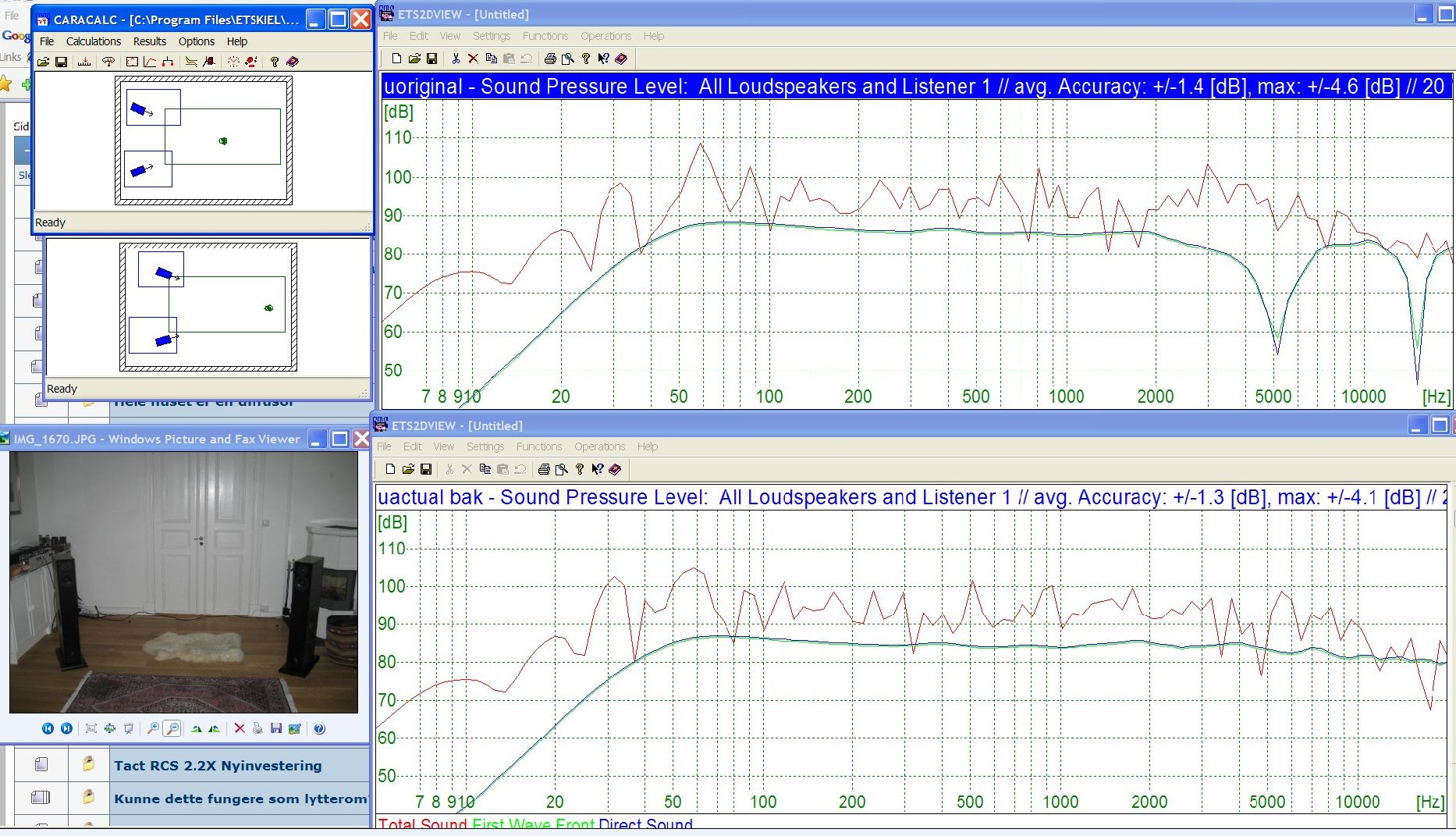Print icon in top ETS2DVIEW toolbar
The width and height of the screenshot is (1456, 836).
point(550,59)
